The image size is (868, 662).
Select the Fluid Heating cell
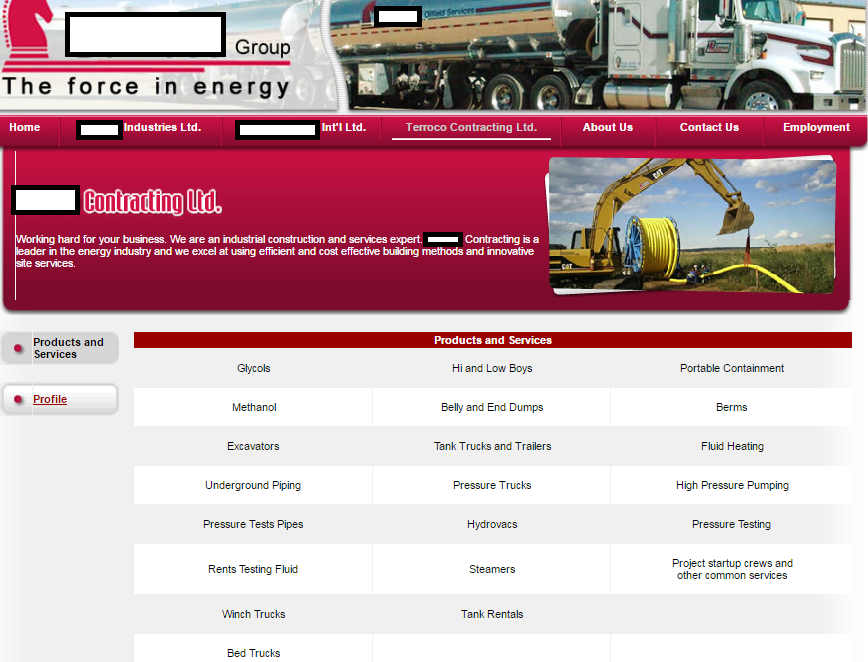(732, 446)
